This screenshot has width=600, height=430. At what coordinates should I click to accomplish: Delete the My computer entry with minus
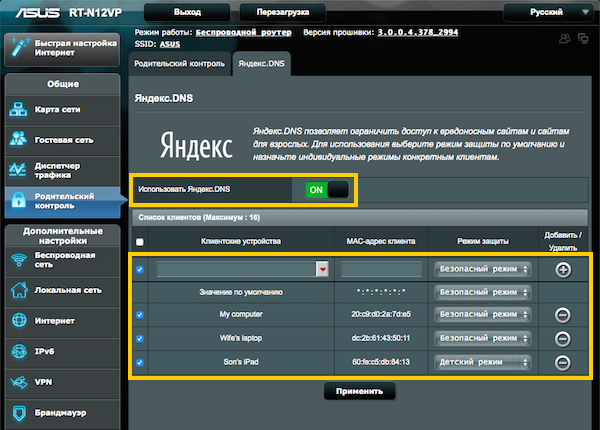coord(563,315)
